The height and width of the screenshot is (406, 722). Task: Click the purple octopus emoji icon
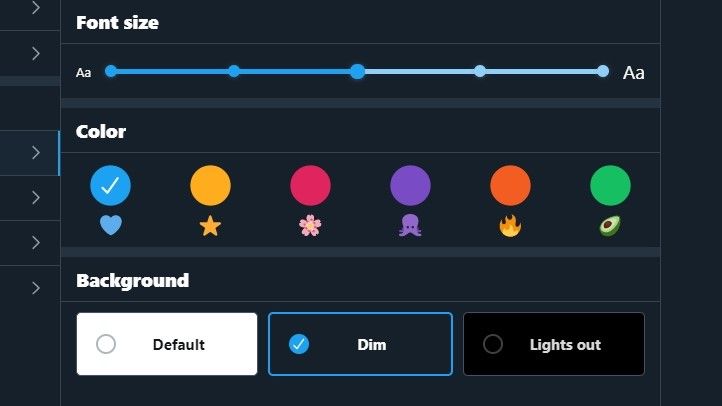pos(410,226)
